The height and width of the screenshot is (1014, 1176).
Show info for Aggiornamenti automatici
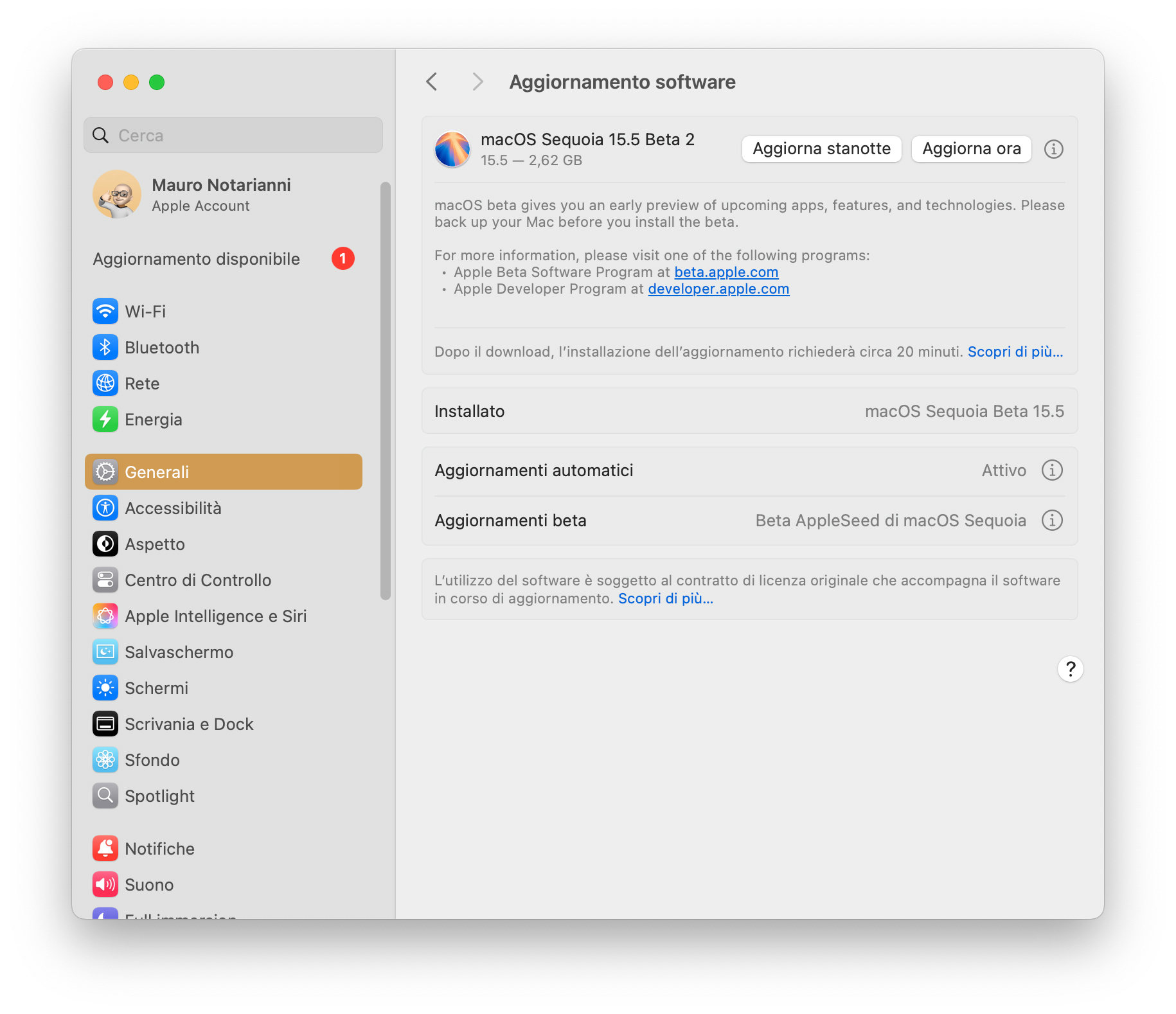click(x=1052, y=470)
